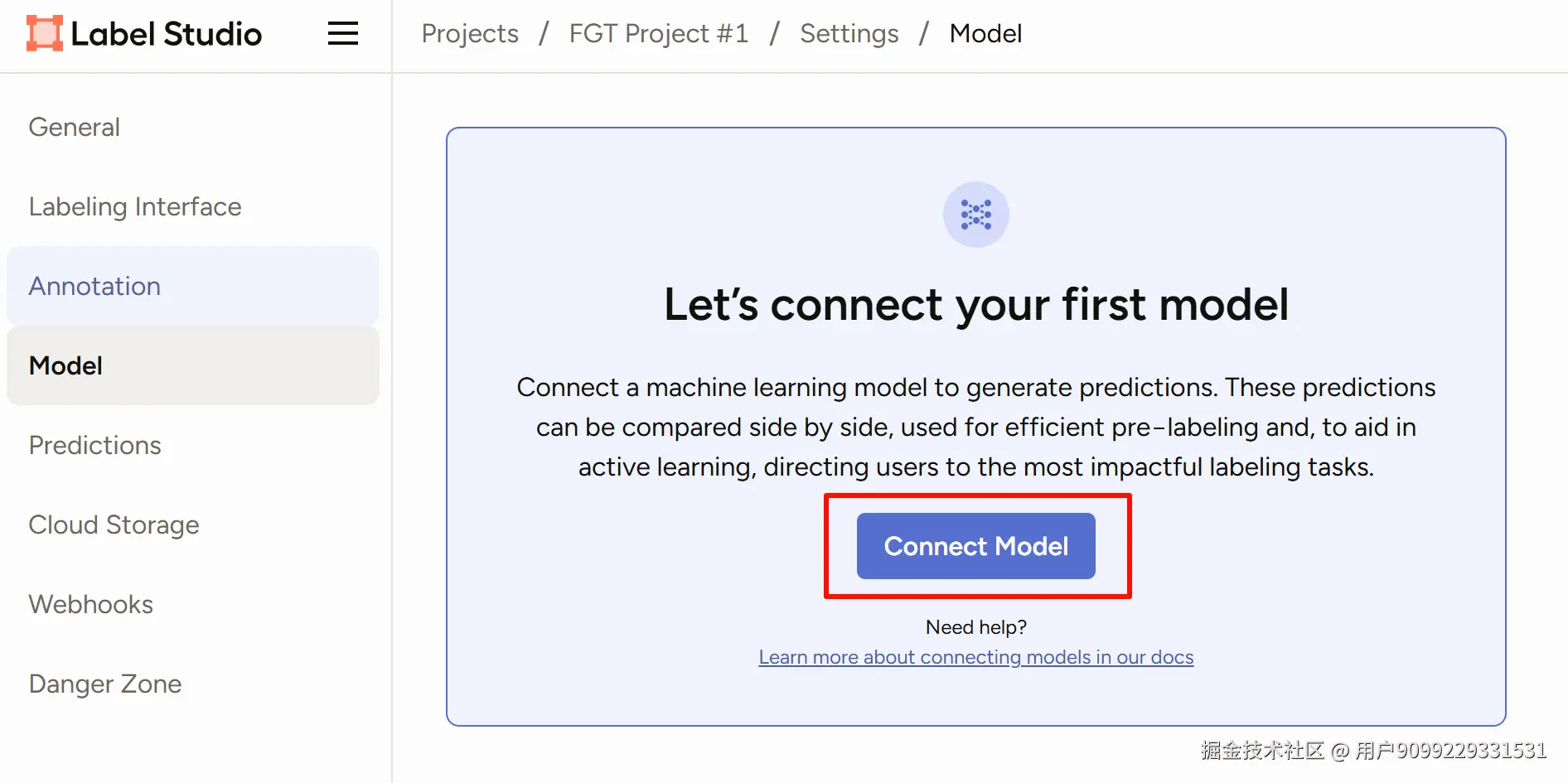Go to Cloud Storage settings
This screenshot has width=1568, height=783.
114,525
